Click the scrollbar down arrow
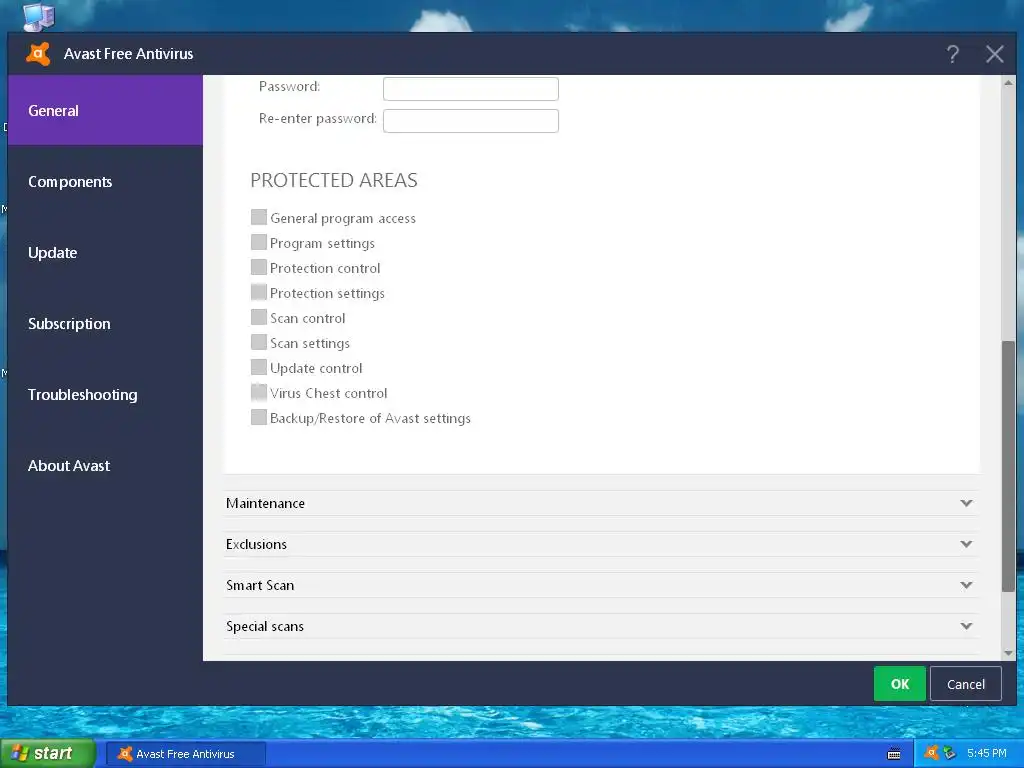The image size is (1024, 768). [x=1008, y=652]
